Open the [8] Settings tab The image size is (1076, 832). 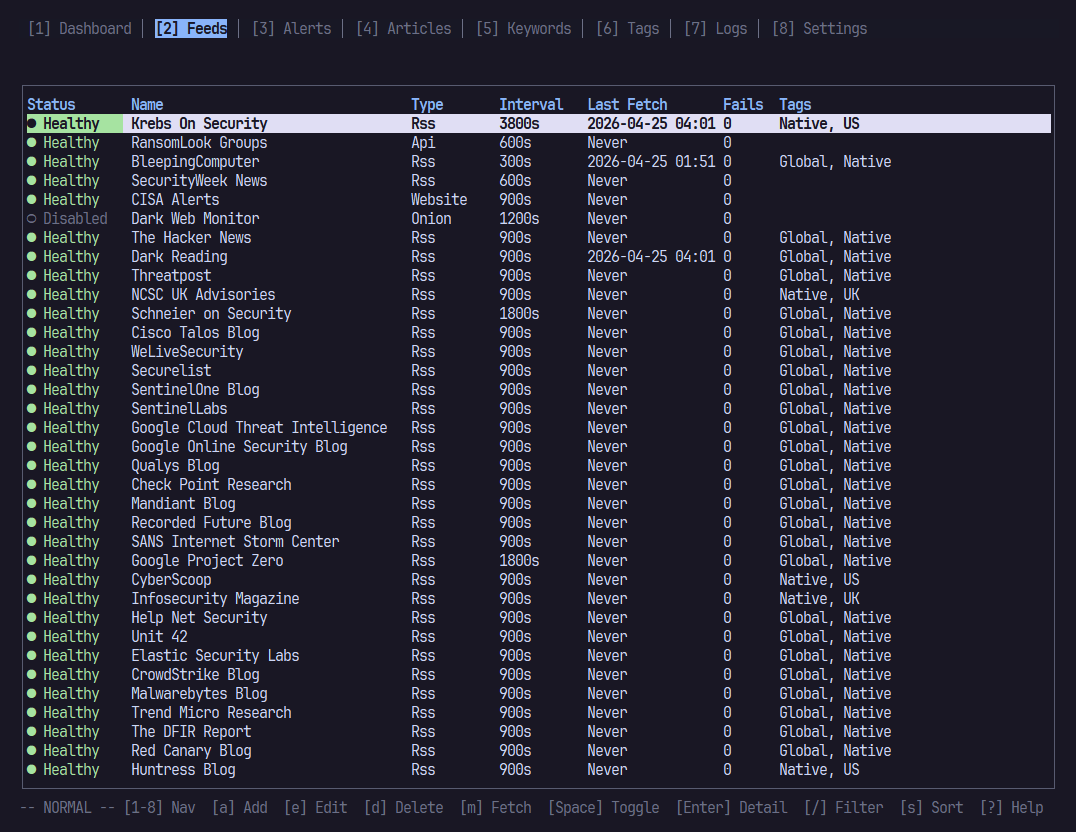tap(819, 29)
